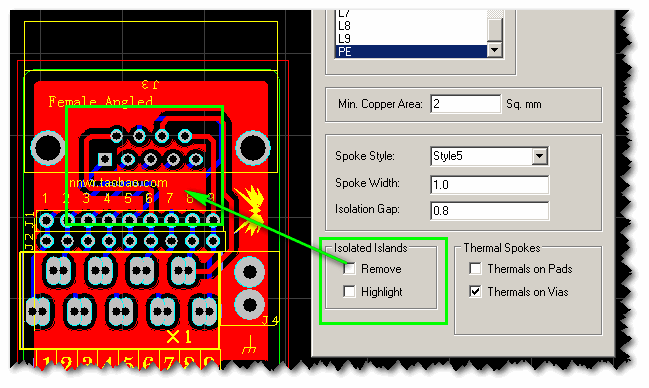The image size is (649, 388).
Task: Enable the Remove isolated islands checkbox
Action: point(349,269)
